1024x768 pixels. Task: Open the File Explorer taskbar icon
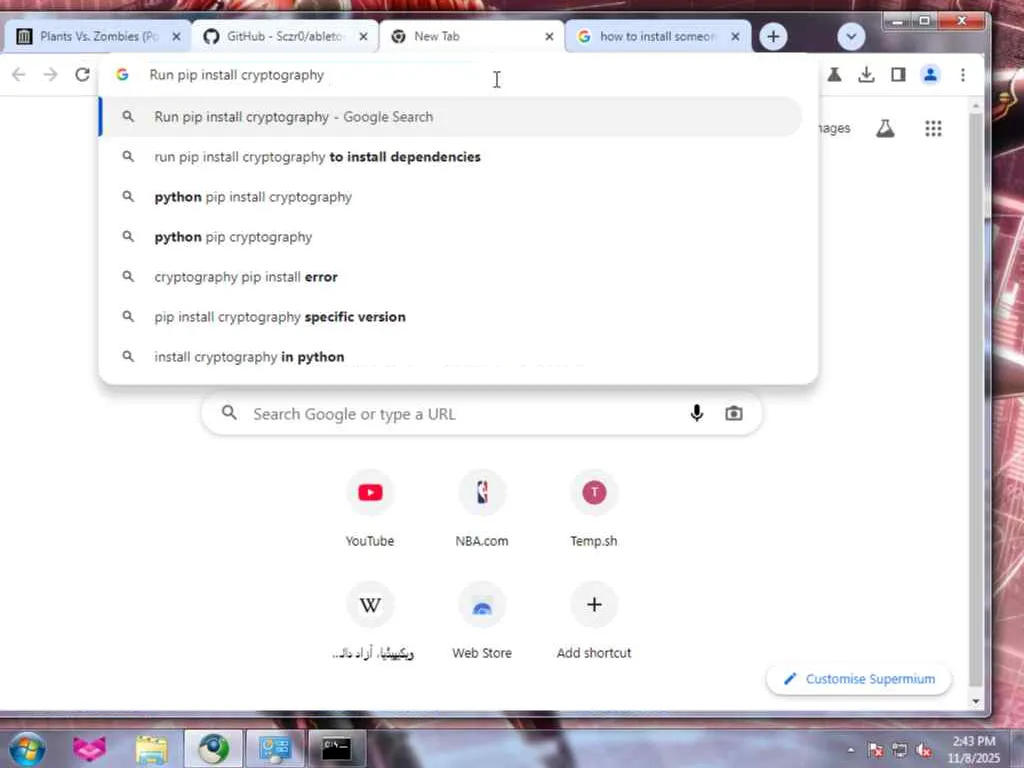152,748
